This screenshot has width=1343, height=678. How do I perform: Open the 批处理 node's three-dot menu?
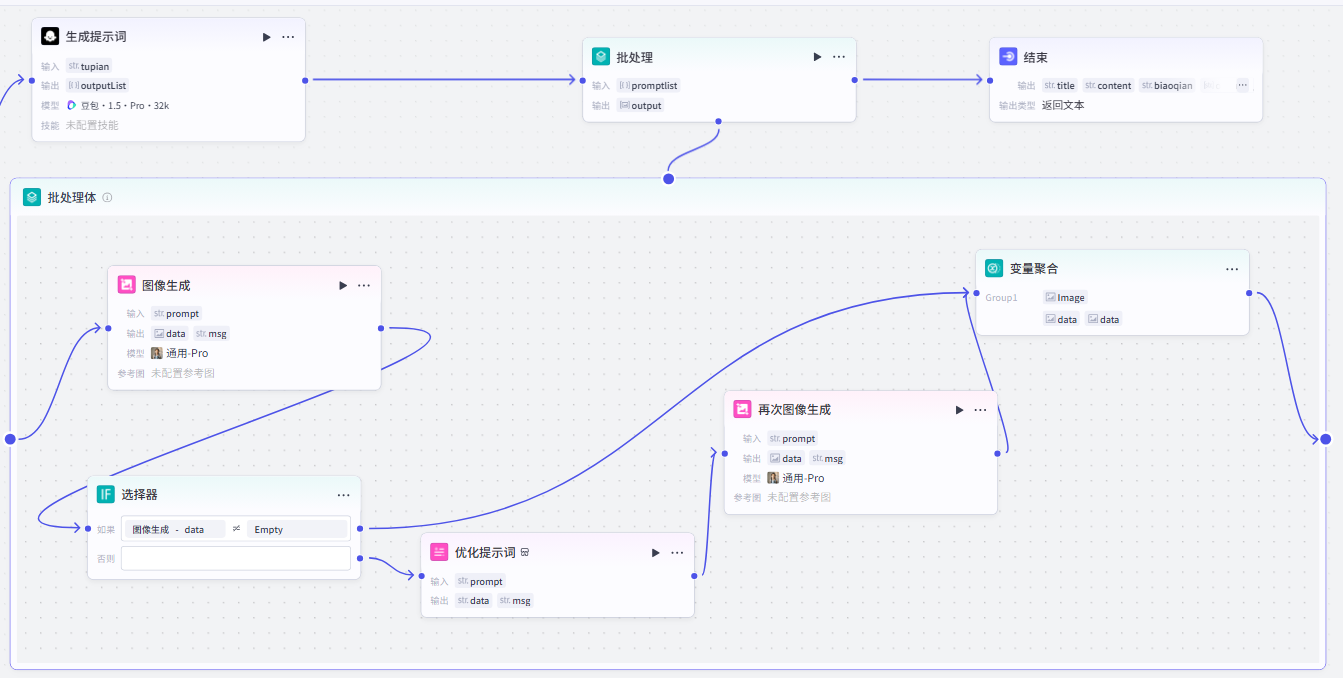[839, 57]
